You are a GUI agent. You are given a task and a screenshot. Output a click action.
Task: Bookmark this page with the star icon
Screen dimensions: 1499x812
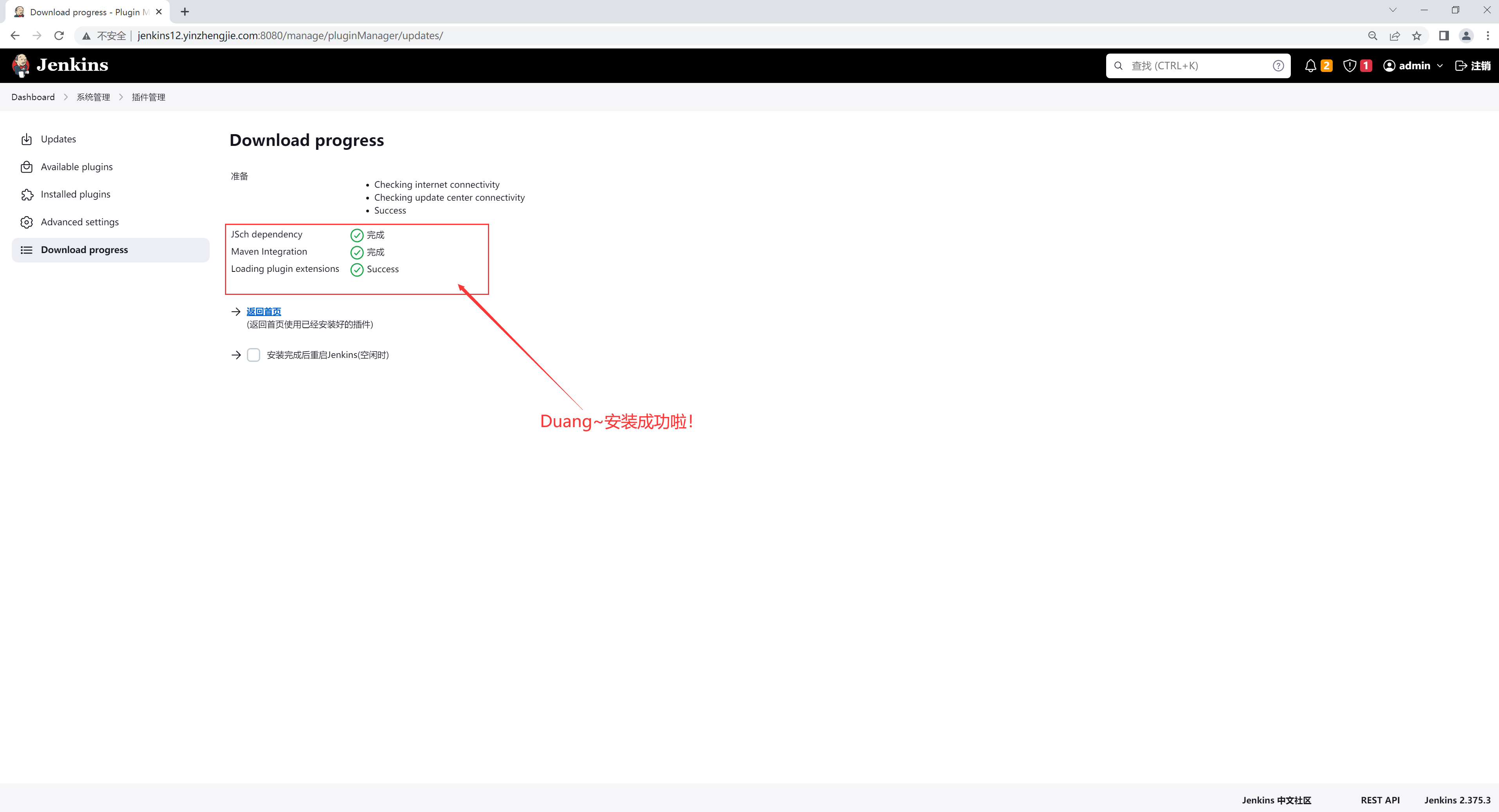point(1416,36)
